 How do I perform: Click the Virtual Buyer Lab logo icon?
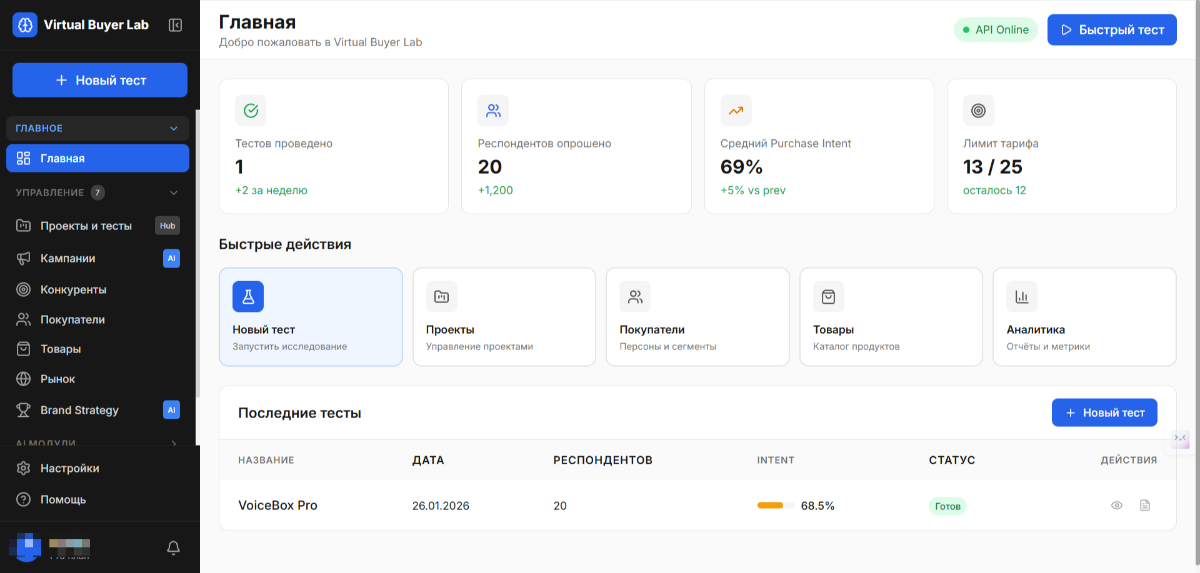[x=25, y=25]
